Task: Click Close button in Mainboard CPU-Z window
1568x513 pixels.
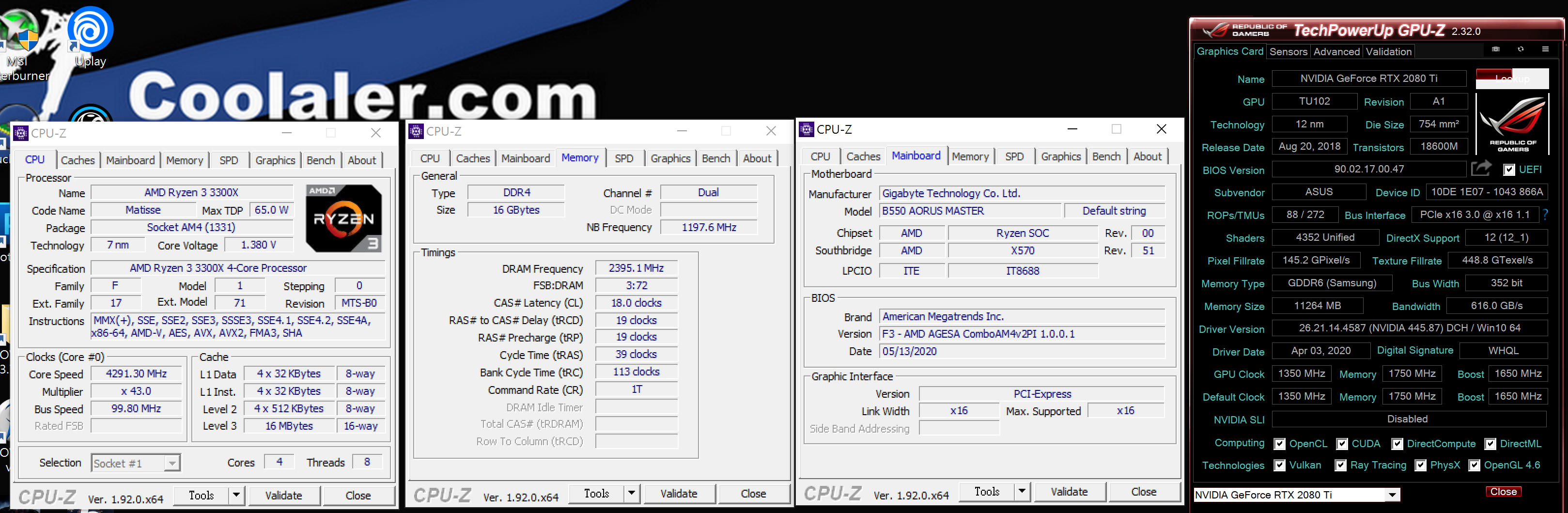Action: coord(1143,492)
